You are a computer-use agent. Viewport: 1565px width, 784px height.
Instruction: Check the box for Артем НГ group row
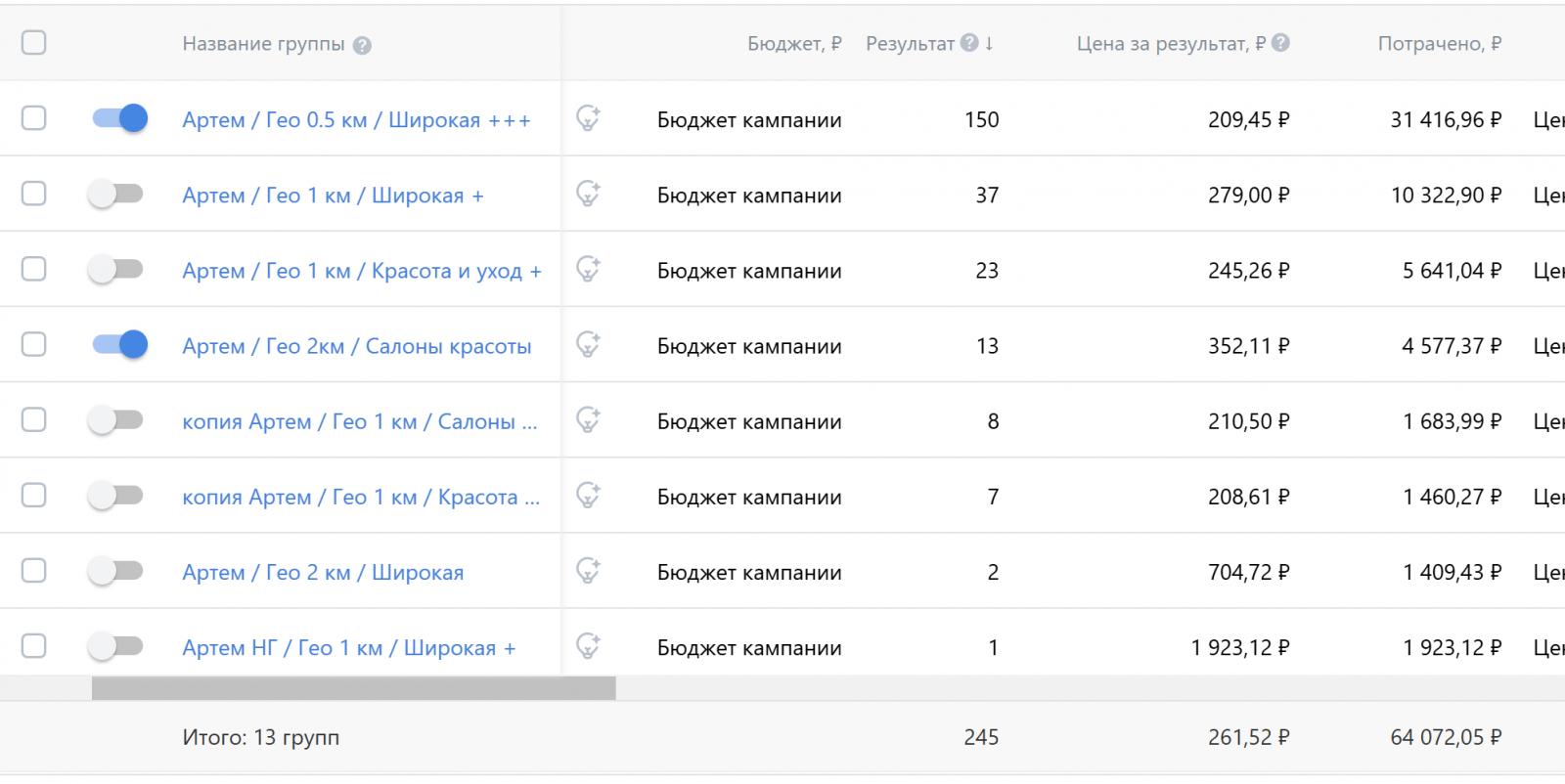pos(34,646)
